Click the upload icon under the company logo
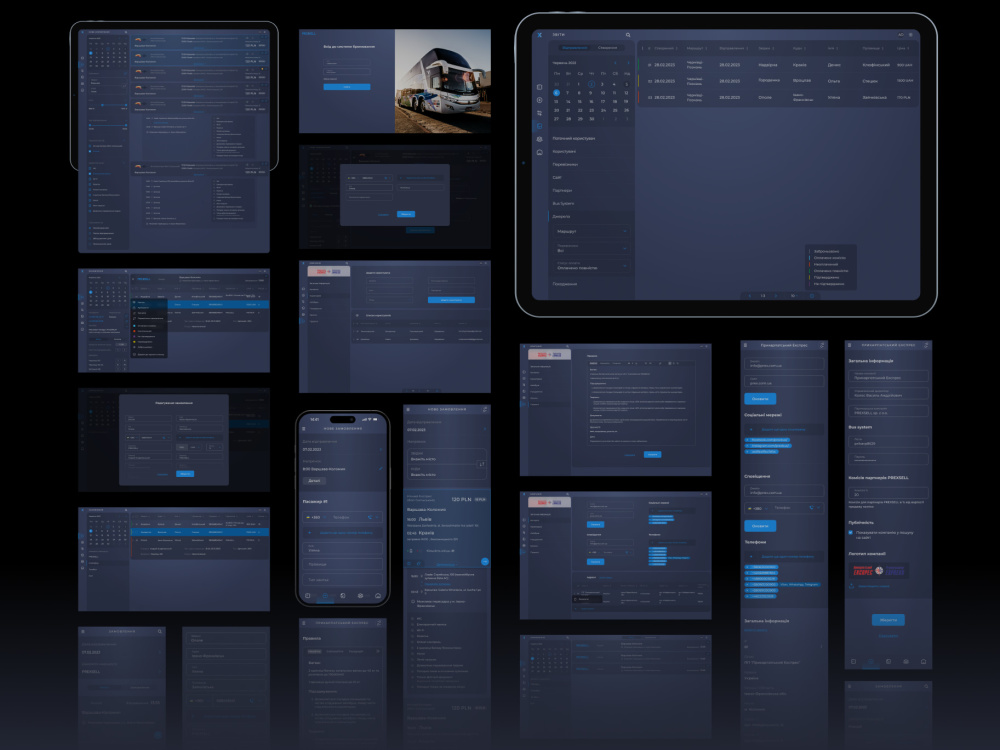 coord(851,585)
